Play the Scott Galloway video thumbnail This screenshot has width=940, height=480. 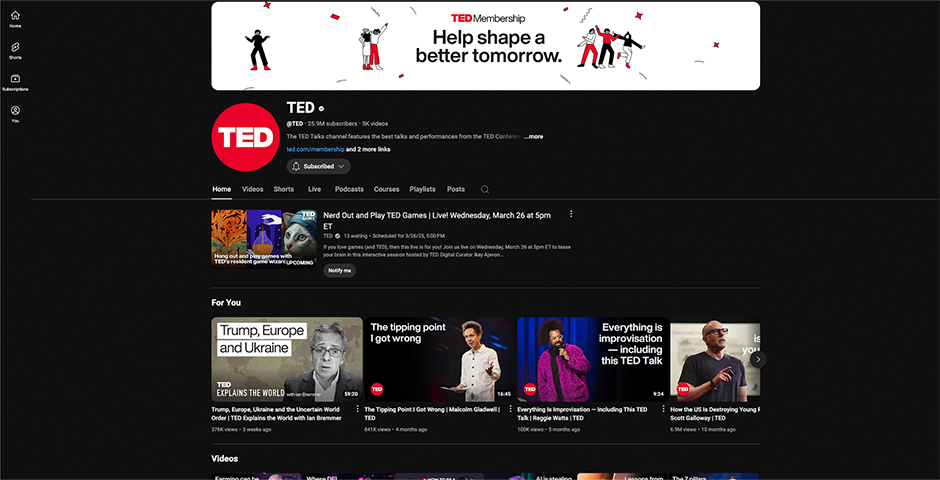(715, 359)
